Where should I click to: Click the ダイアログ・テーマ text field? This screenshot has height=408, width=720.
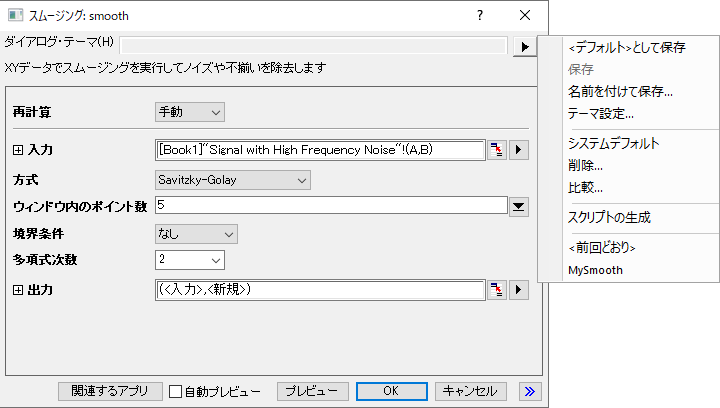click(314, 45)
